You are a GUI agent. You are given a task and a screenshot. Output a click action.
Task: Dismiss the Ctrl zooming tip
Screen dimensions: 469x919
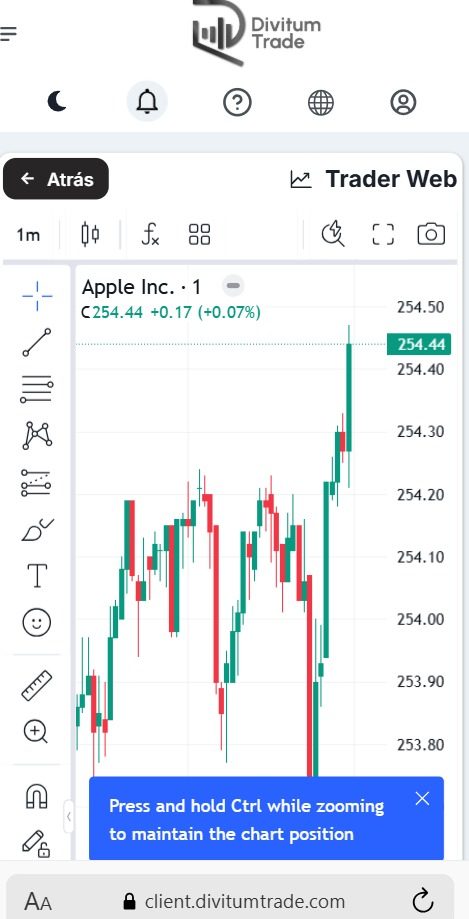point(422,798)
